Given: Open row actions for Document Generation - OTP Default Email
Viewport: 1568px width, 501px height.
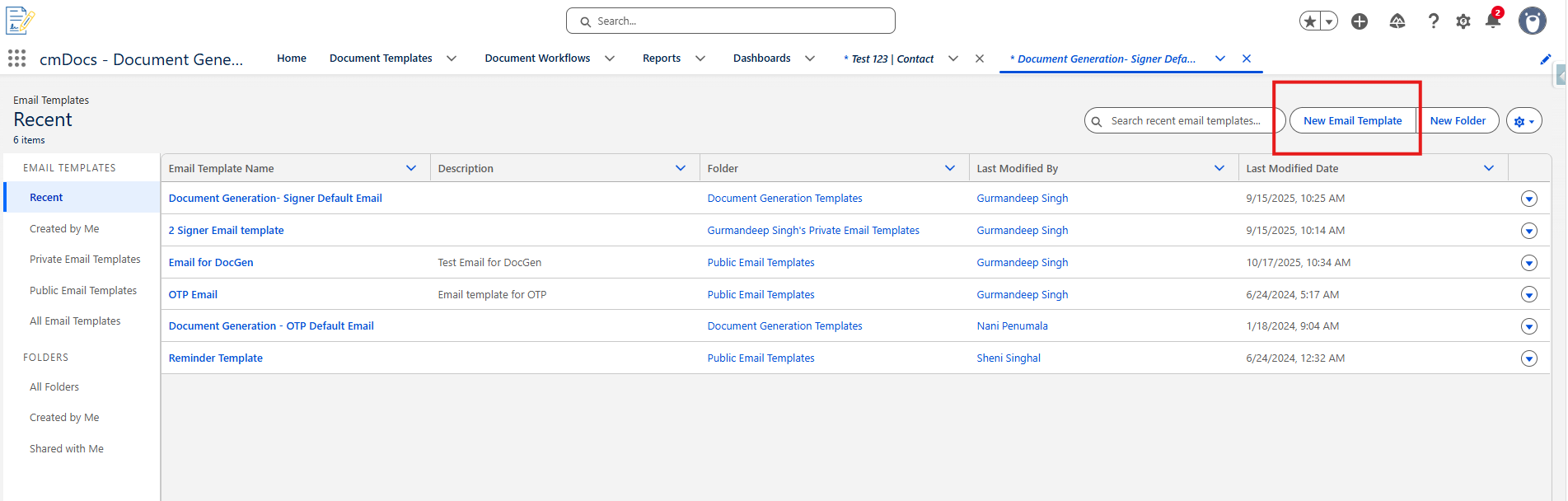Looking at the screenshot, I should click(x=1529, y=326).
